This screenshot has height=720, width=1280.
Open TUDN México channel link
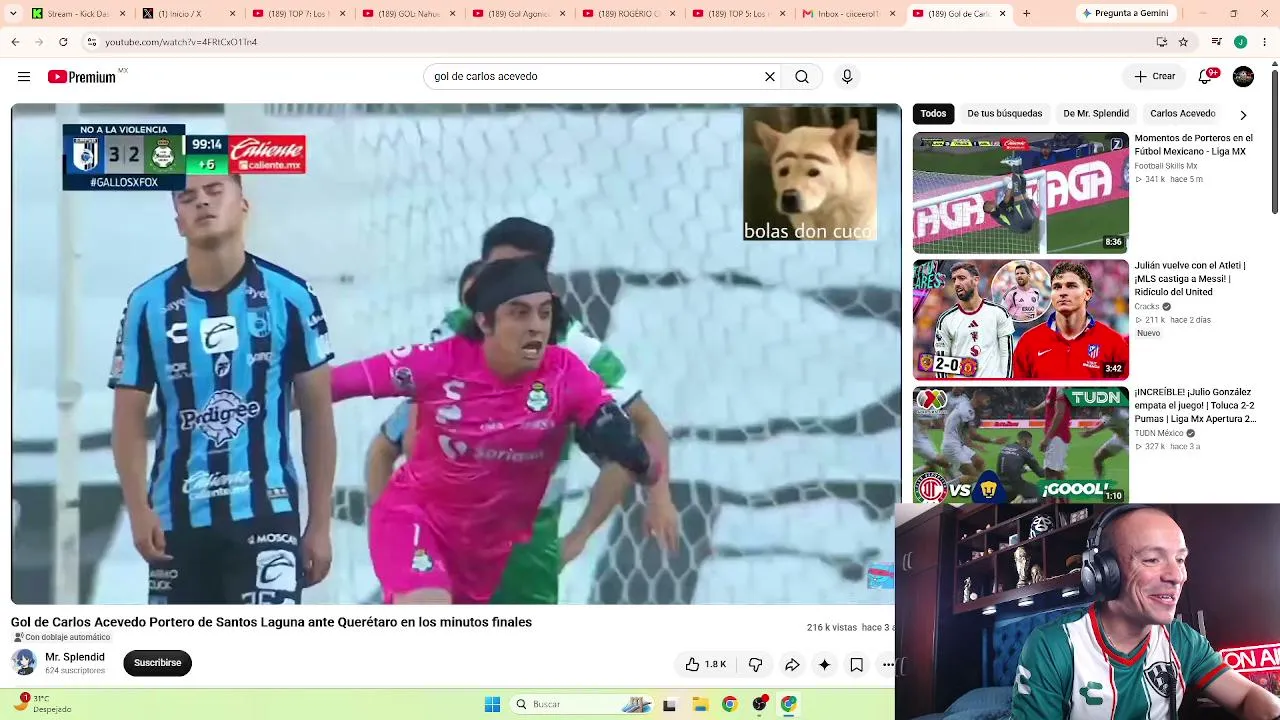pyautogui.click(x=1159, y=433)
